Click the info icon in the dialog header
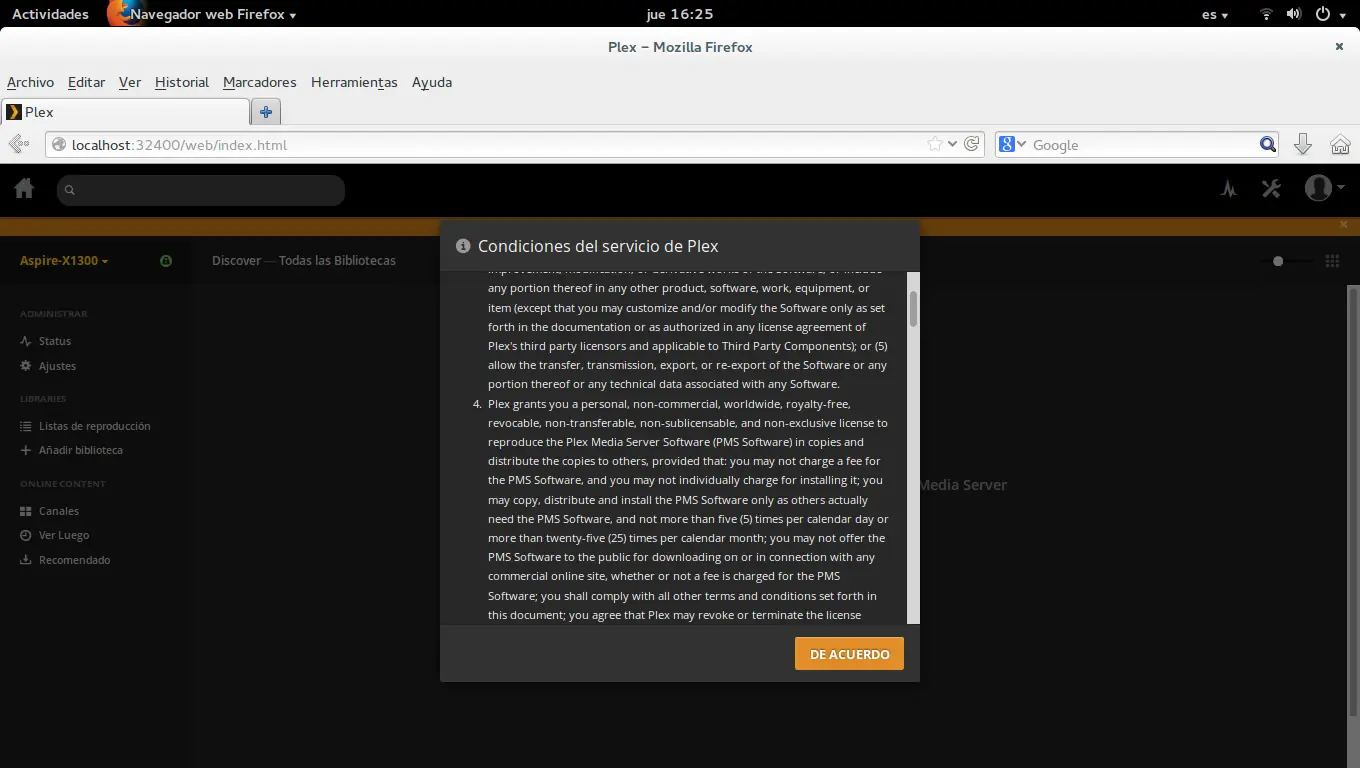 [463, 246]
